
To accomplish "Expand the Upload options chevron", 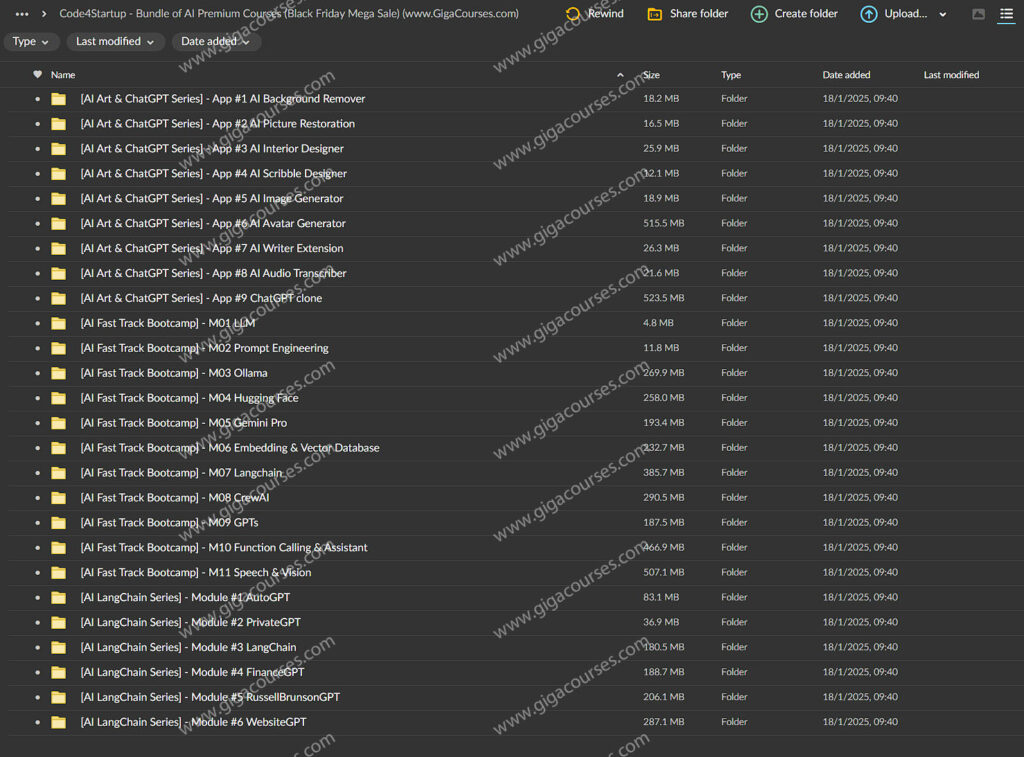I will 943,15.
